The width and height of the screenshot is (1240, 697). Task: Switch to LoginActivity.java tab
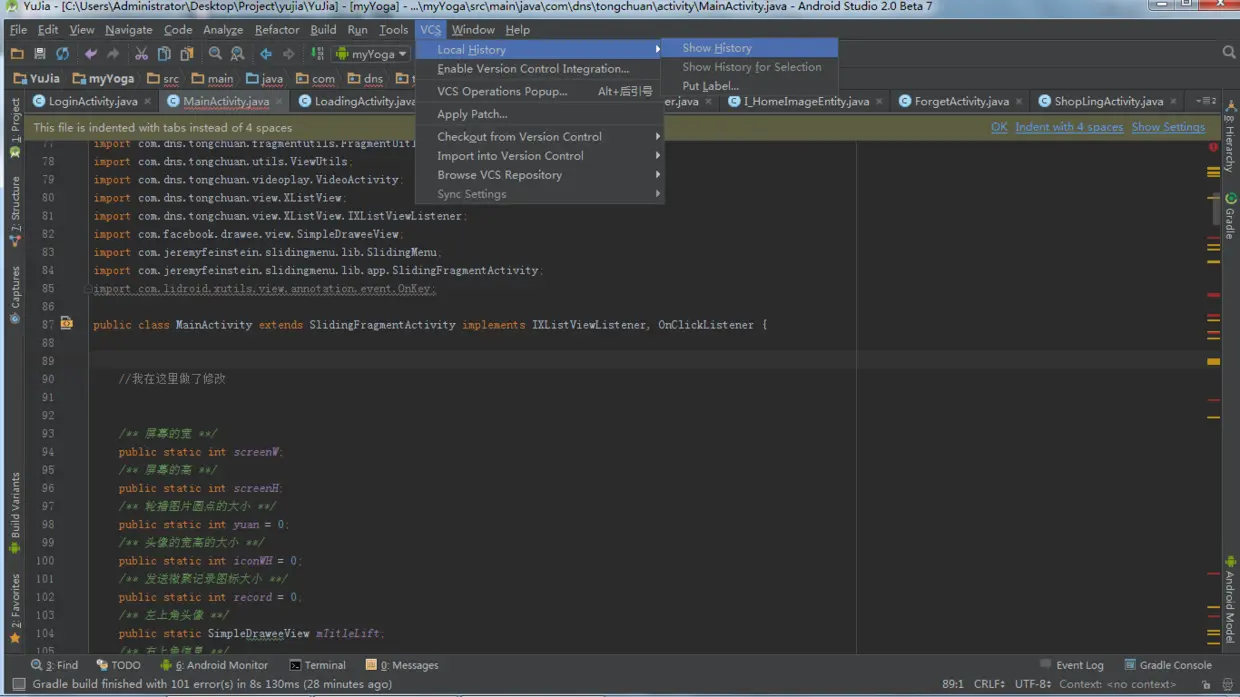click(x=92, y=101)
